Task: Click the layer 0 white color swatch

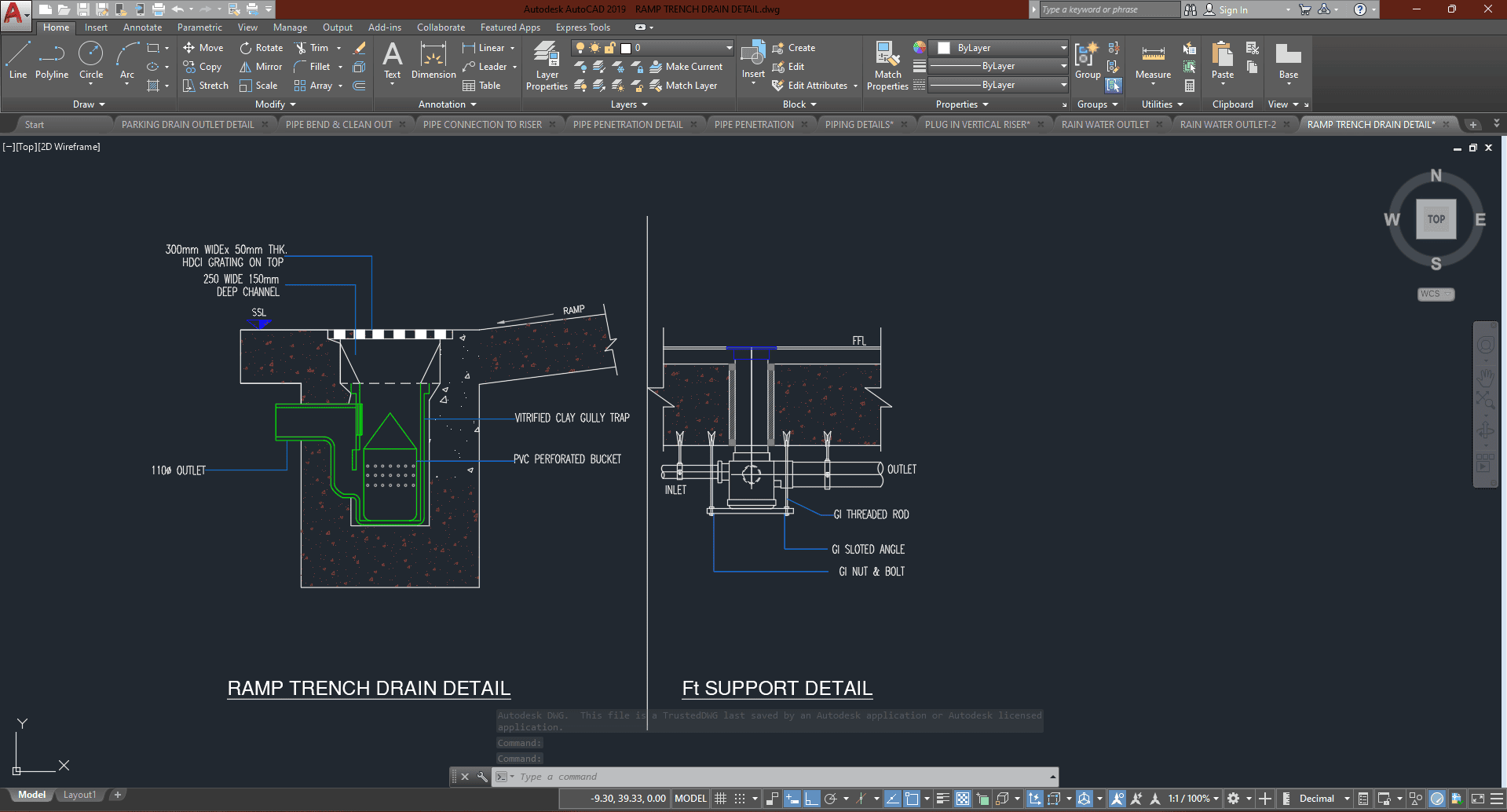Action: pos(626,48)
